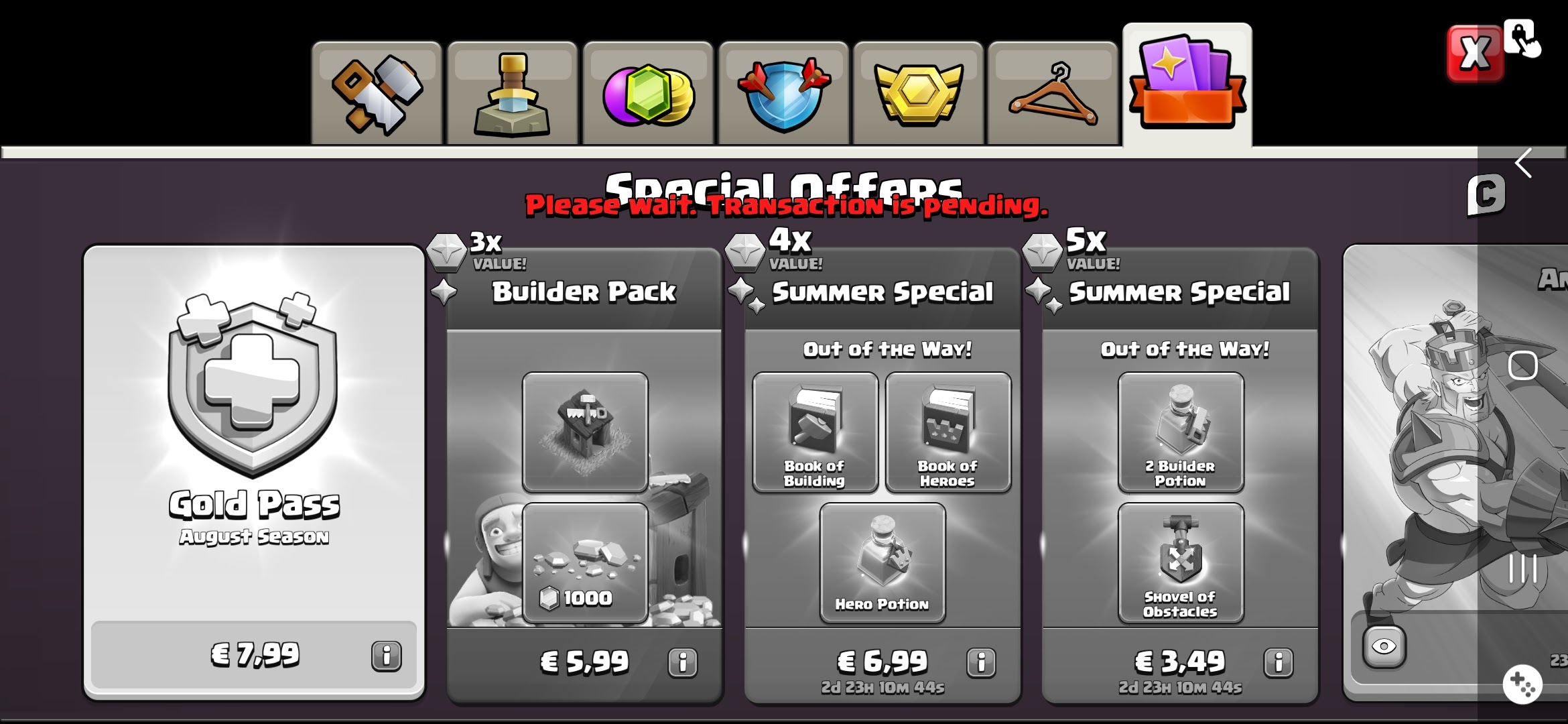
Task: Select the 1000 gems item tile
Action: [x=585, y=563]
